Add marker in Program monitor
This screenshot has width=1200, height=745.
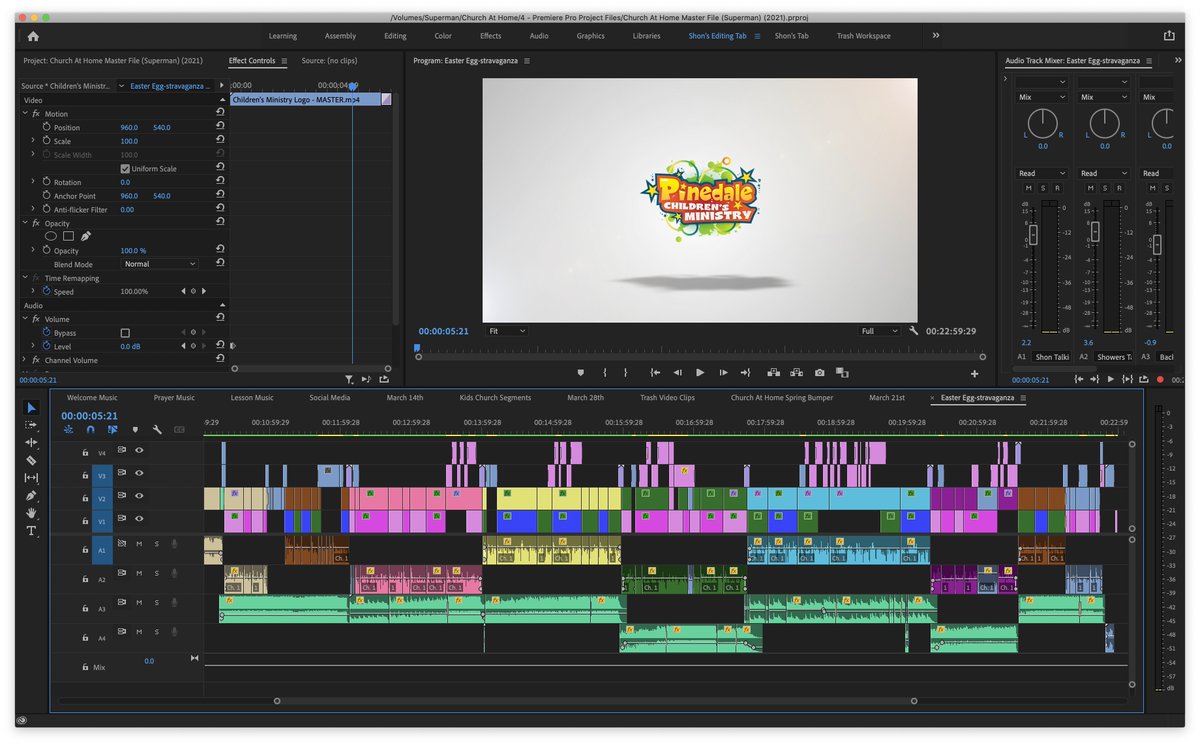580,372
